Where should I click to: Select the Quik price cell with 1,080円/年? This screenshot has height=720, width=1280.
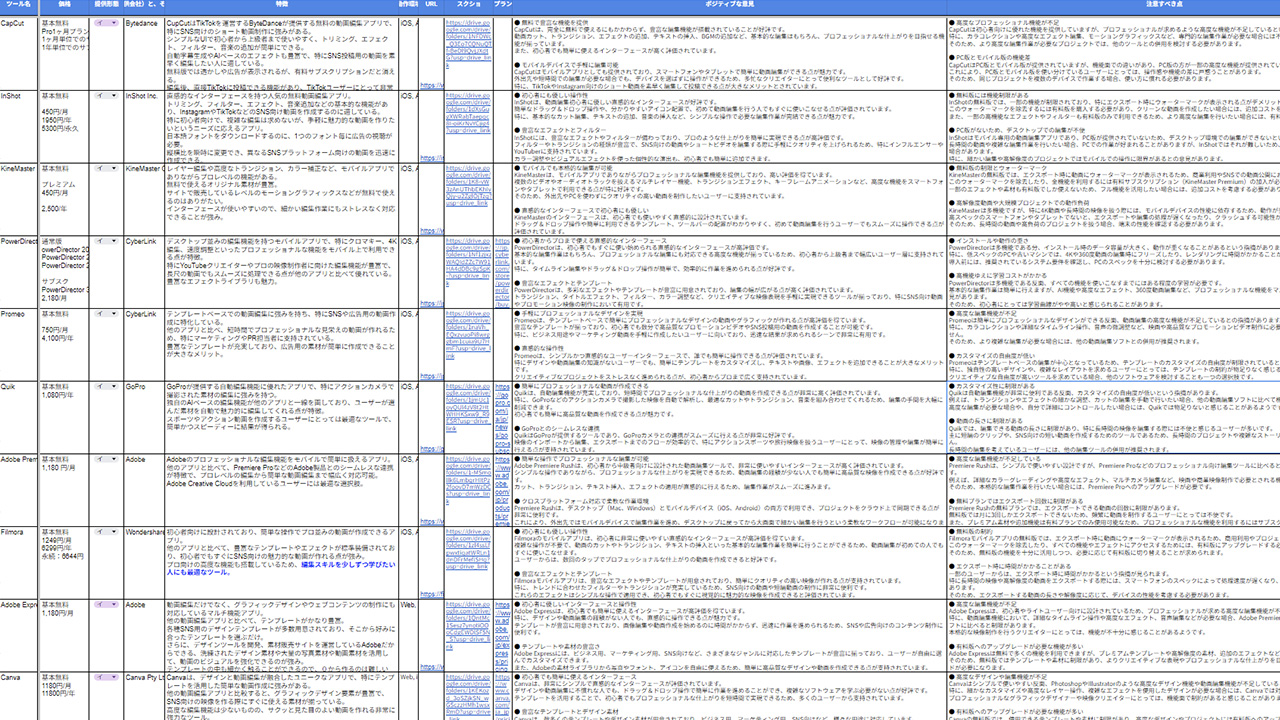coord(64,417)
